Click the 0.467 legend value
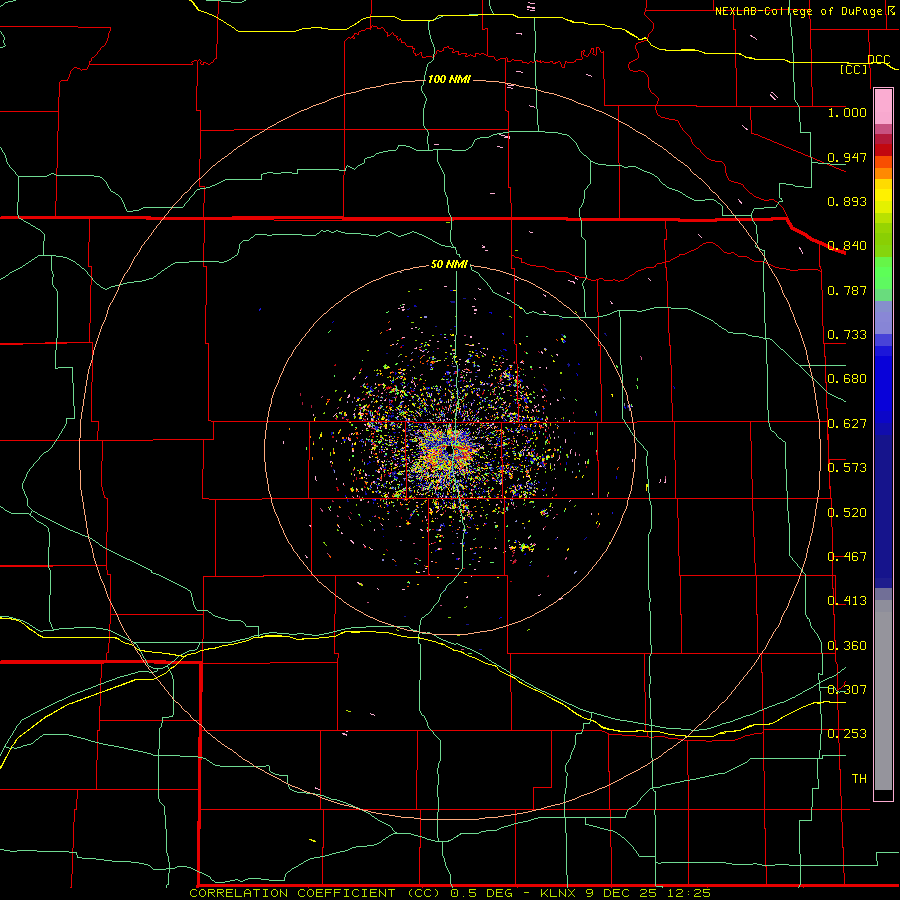Screen dimensions: 900x900 847,557
